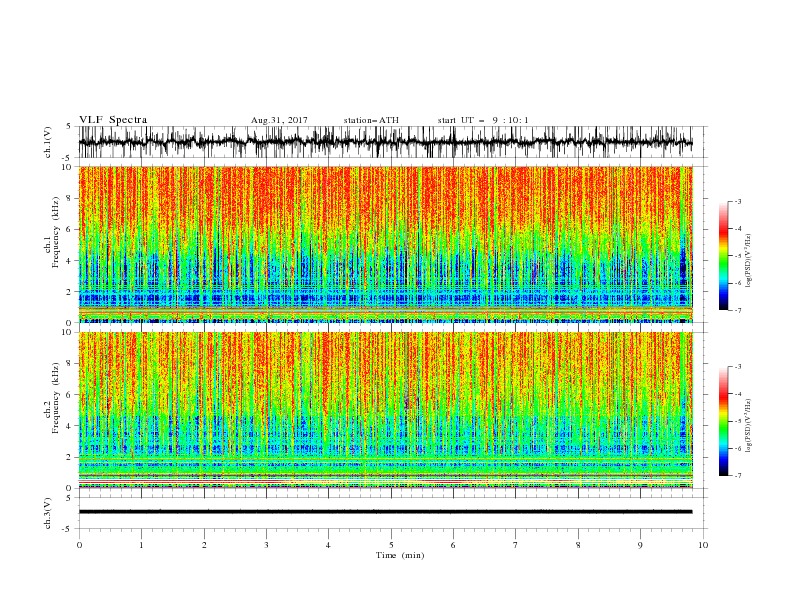The image size is (792, 612).
Task: Click the ch.2 colorbar "log(PSD)(V²/Hz)" label
Action: tap(749, 426)
